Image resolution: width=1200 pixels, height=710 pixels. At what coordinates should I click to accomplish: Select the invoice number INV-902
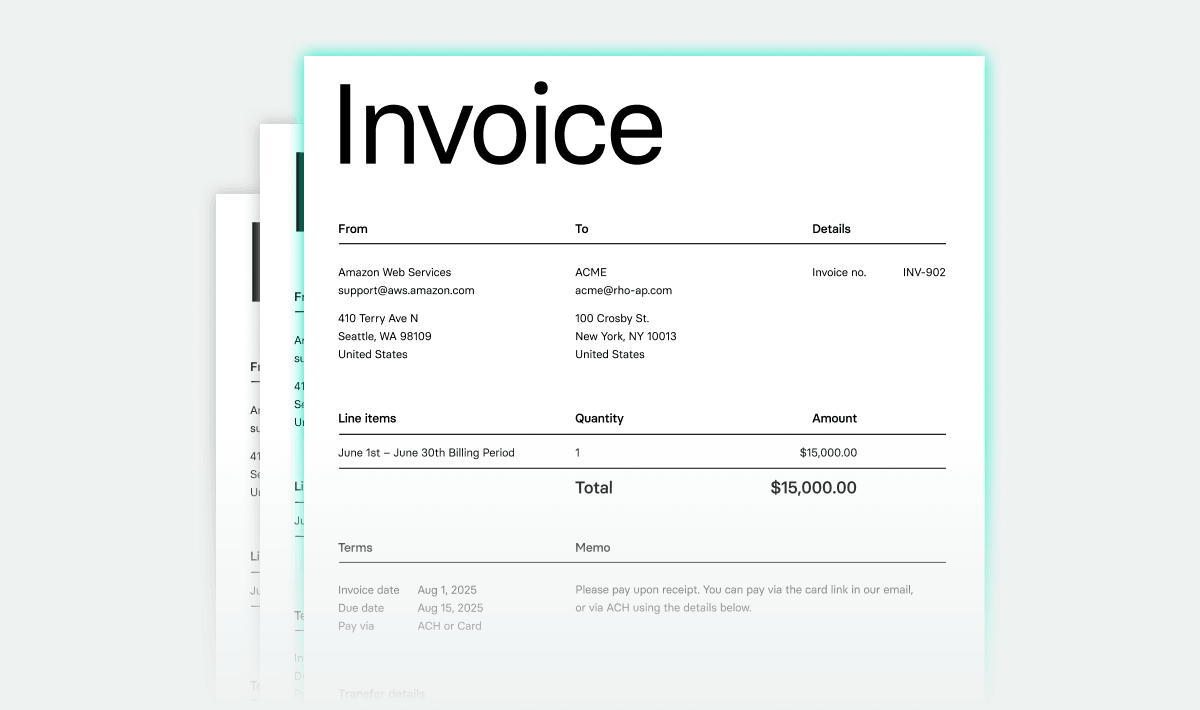point(924,271)
